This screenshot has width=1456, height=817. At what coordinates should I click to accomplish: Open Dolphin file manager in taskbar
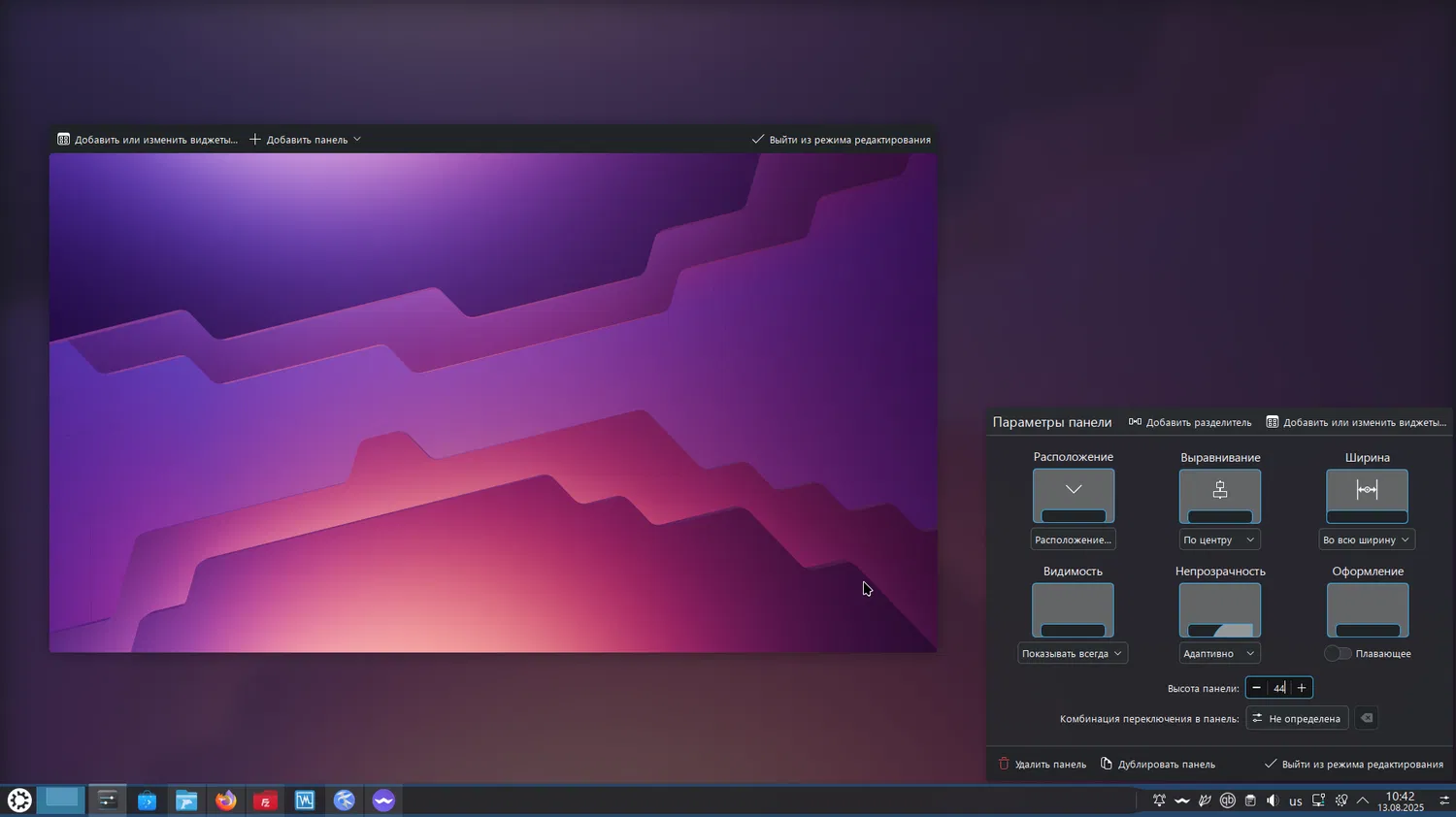pos(186,801)
